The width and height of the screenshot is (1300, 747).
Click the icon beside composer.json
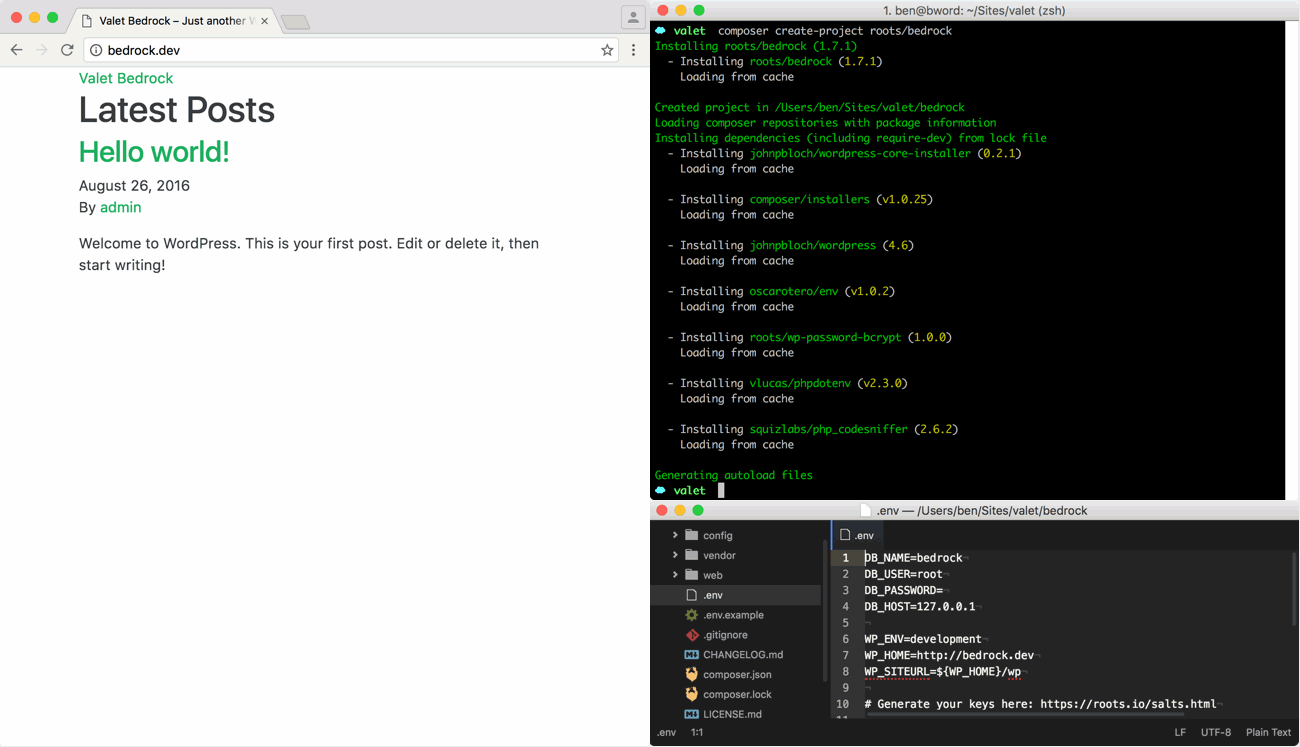[691, 675]
